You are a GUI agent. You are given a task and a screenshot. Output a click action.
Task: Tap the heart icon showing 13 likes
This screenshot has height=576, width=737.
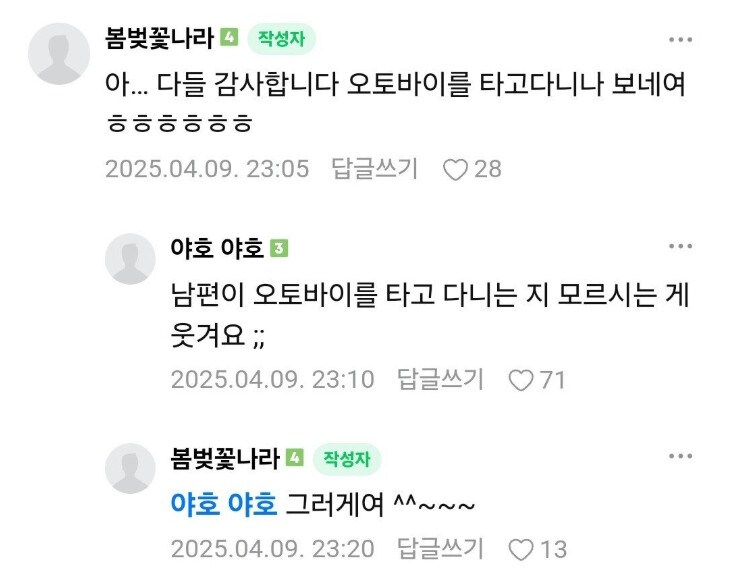pyautogui.click(x=521, y=549)
